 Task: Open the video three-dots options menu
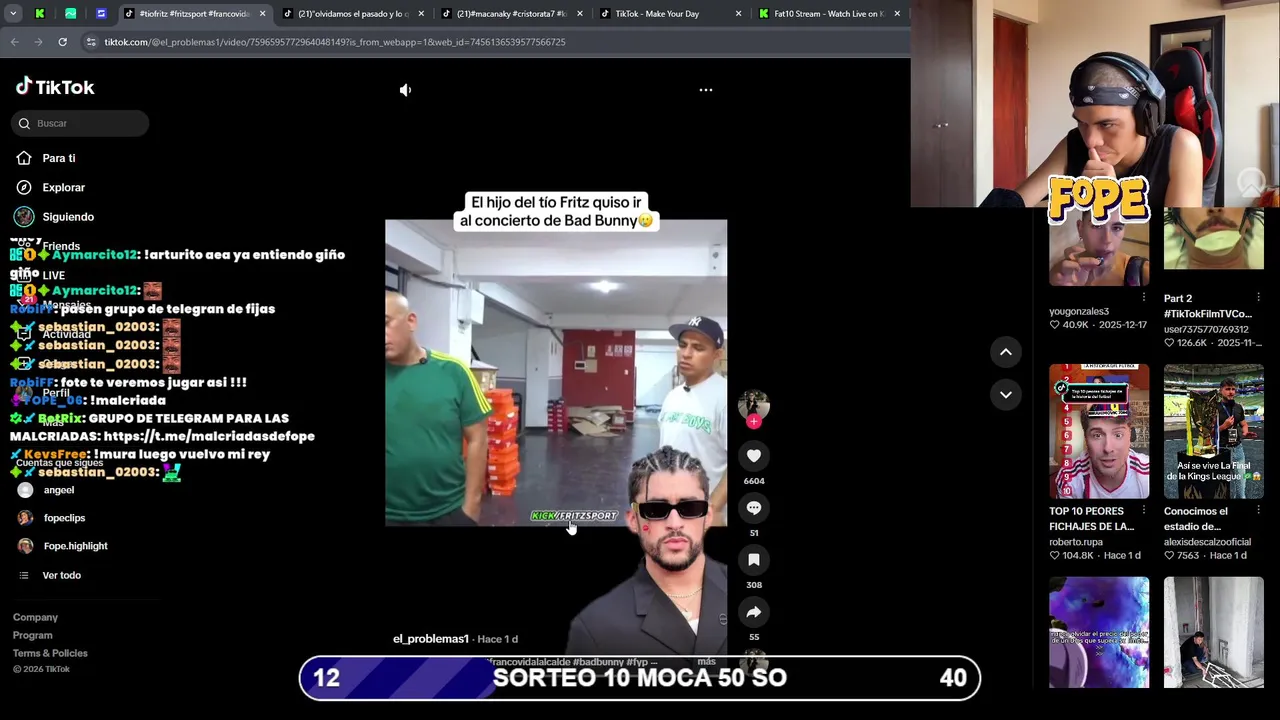(x=706, y=90)
